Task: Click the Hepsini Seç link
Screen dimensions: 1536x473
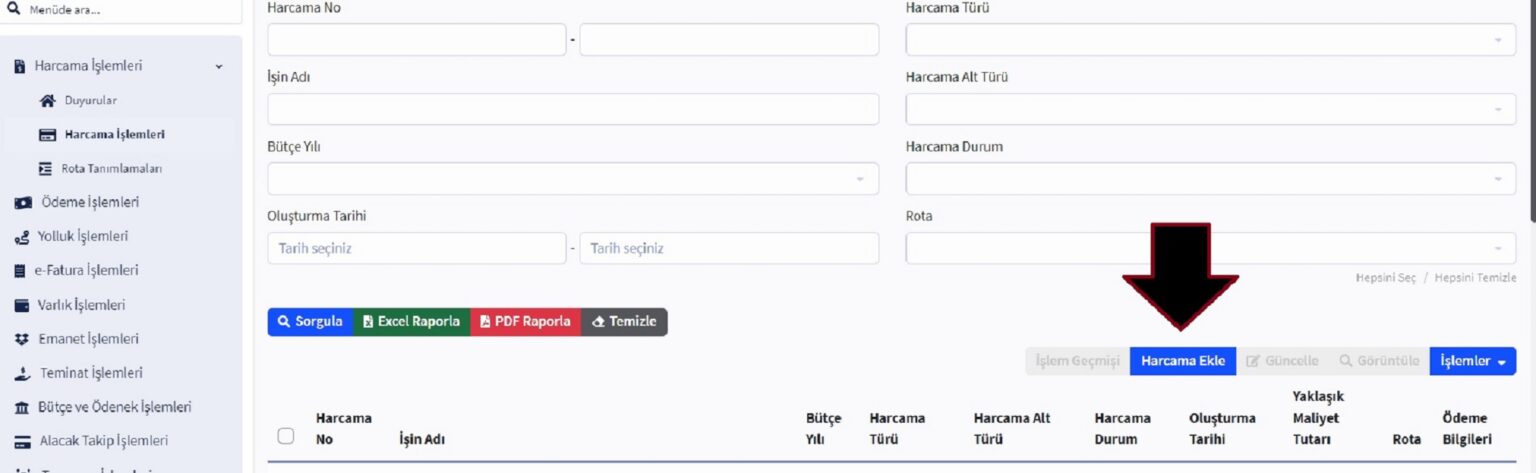Action: [x=1385, y=278]
